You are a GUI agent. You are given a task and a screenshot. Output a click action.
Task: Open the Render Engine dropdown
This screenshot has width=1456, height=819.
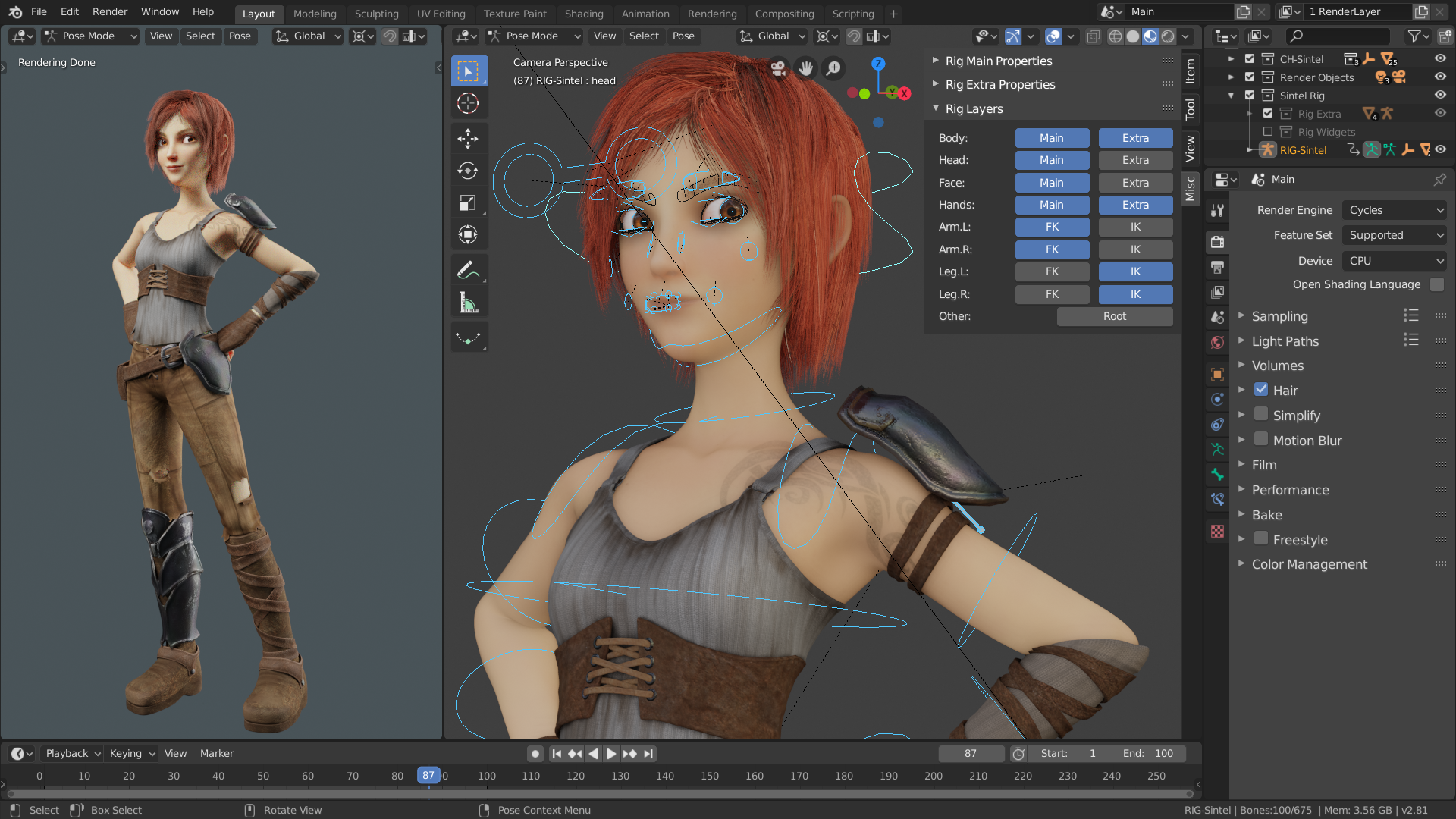[1395, 210]
